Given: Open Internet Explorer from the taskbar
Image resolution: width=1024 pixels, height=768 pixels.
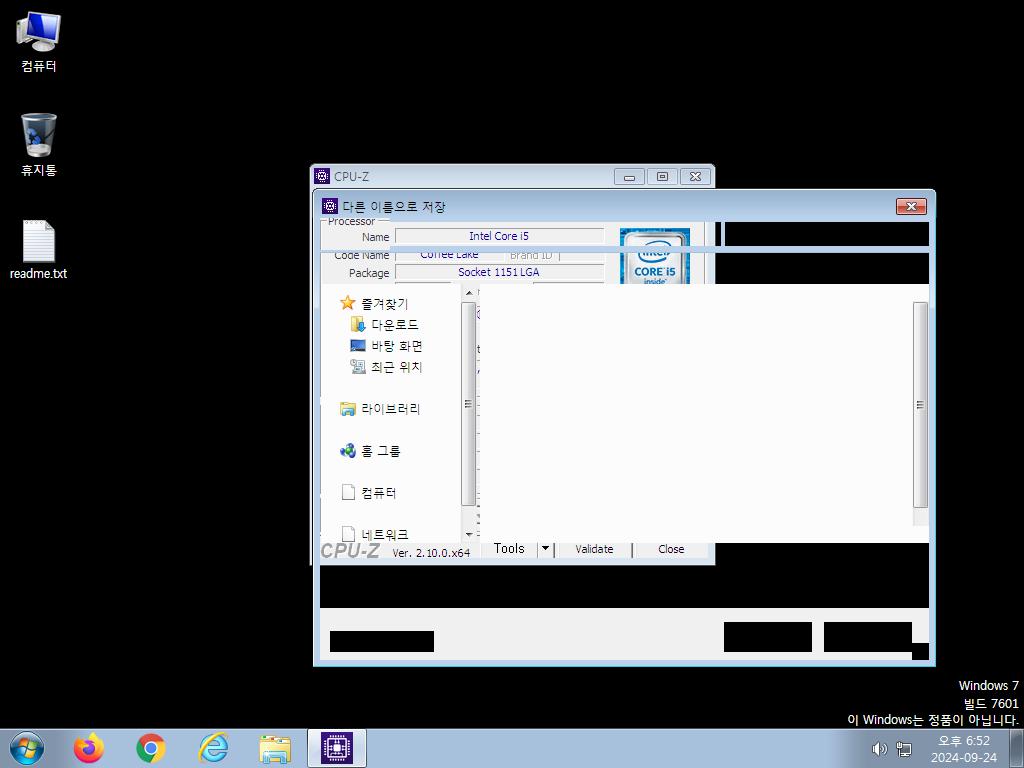Looking at the screenshot, I should point(213,748).
